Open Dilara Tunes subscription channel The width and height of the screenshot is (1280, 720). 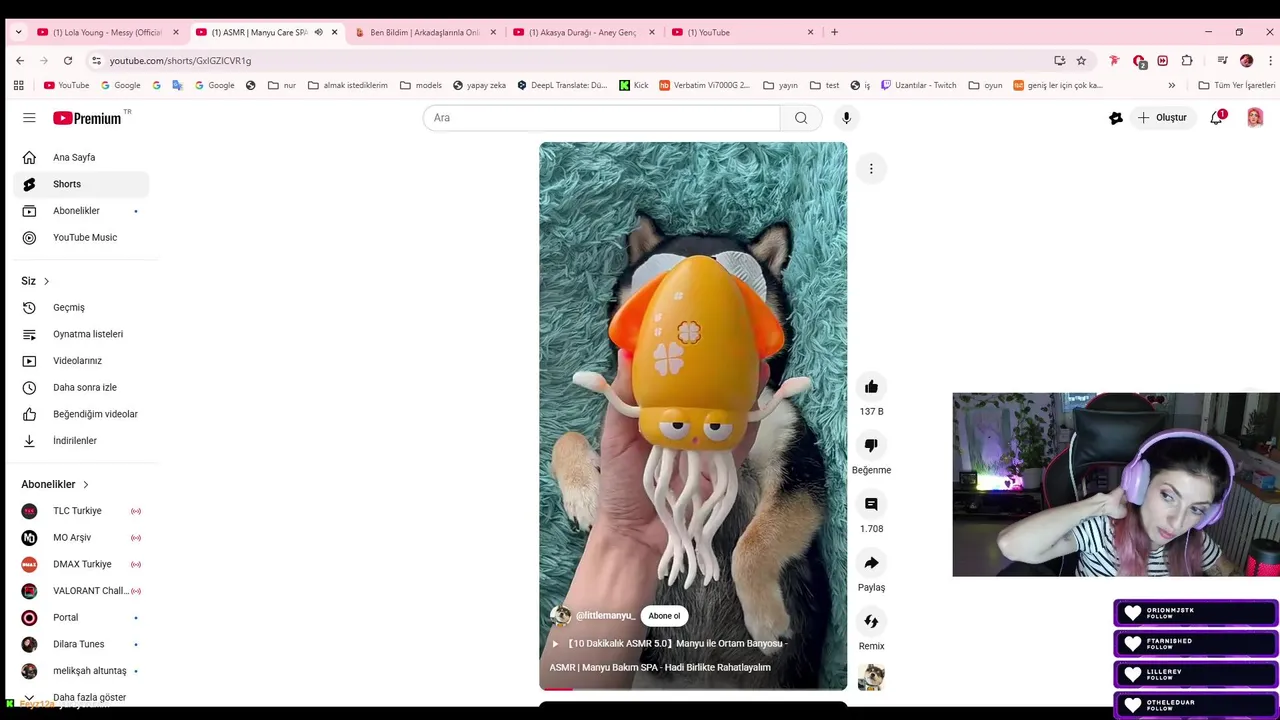(81, 644)
